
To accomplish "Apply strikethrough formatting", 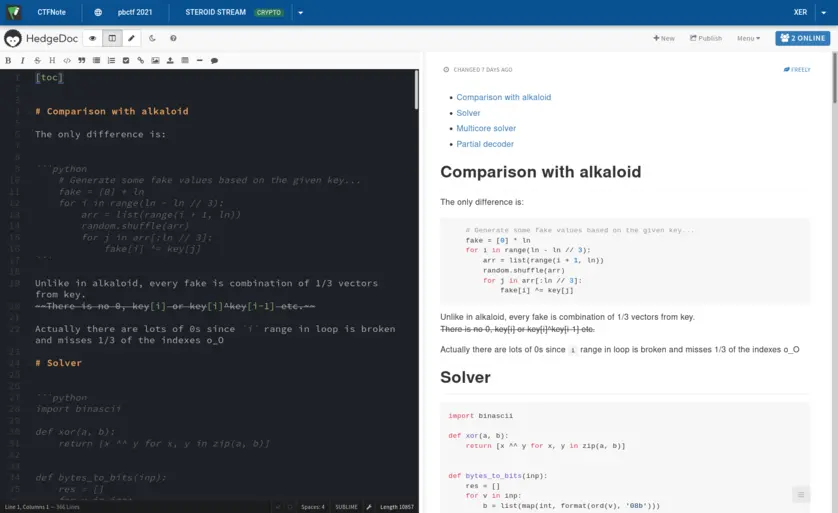I will (37, 60).
